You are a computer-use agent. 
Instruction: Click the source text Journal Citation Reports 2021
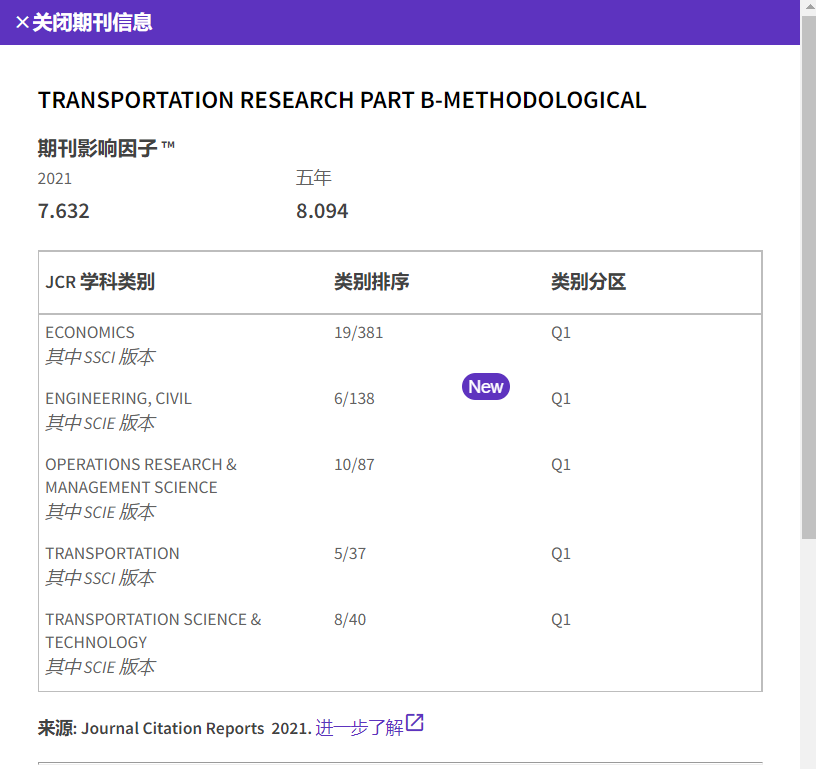197,728
